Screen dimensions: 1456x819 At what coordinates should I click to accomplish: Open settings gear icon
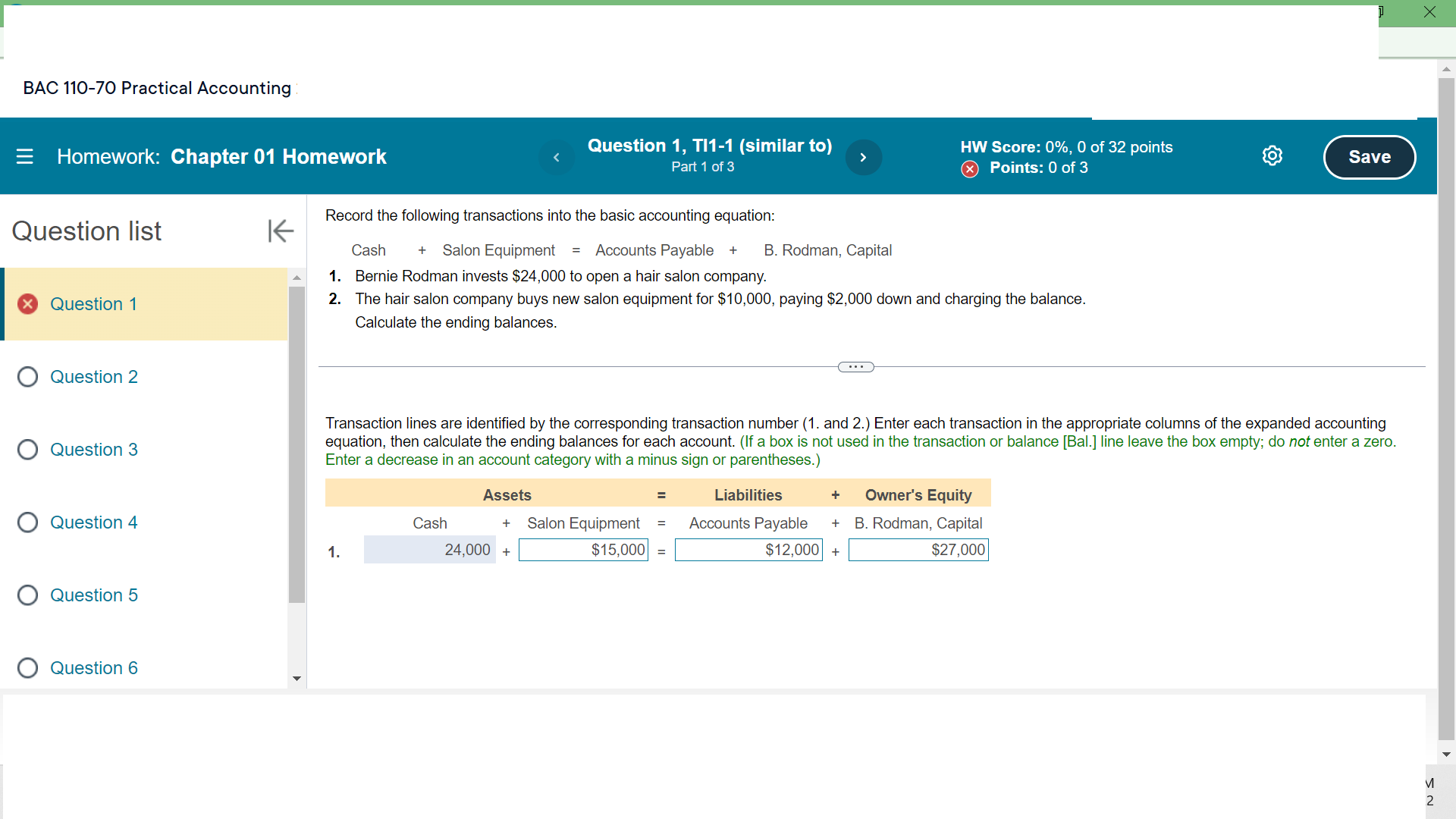pyautogui.click(x=1272, y=156)
